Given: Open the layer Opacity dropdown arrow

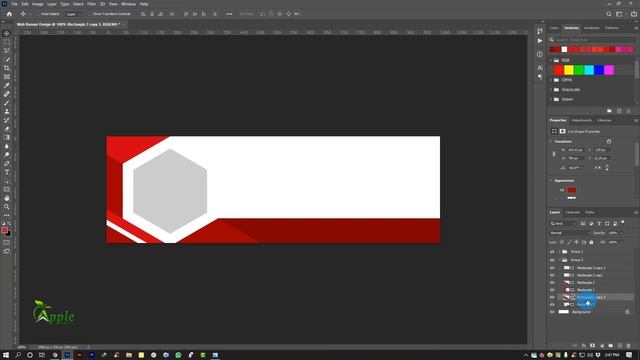Looking at the screenshot, I should 621,233.
